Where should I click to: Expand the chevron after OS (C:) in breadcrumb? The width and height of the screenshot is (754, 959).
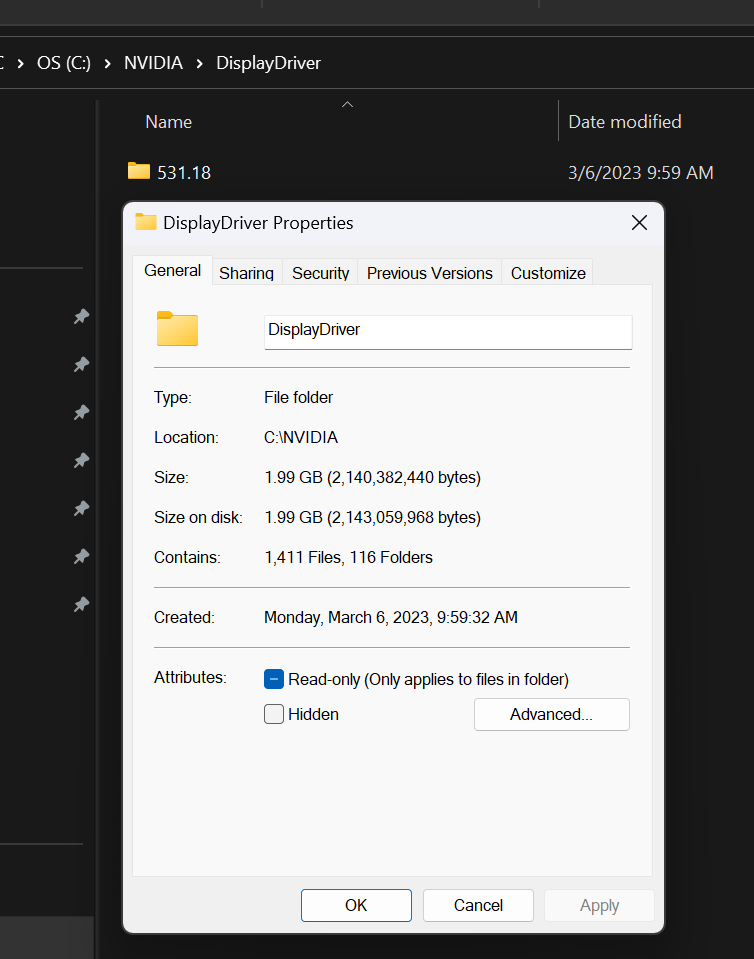click(x=107, y=63)
